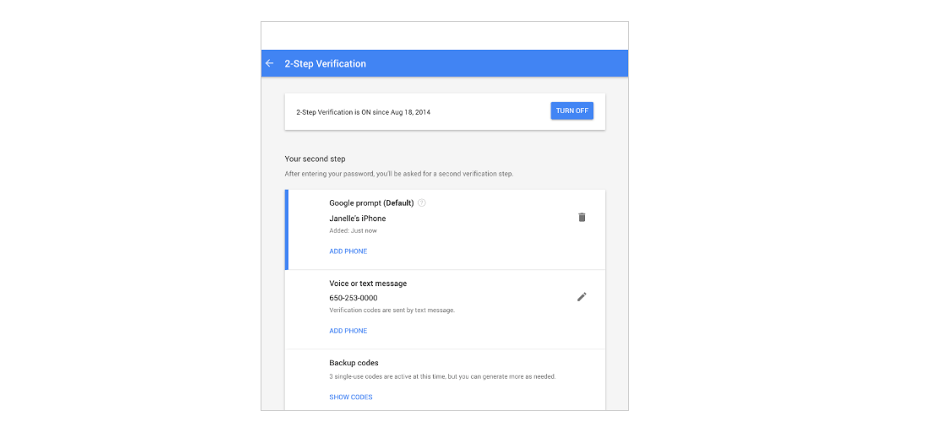Screen dimensions: 934x444
Task: Go back using the header arrow
Action: [x=270, y=63]
